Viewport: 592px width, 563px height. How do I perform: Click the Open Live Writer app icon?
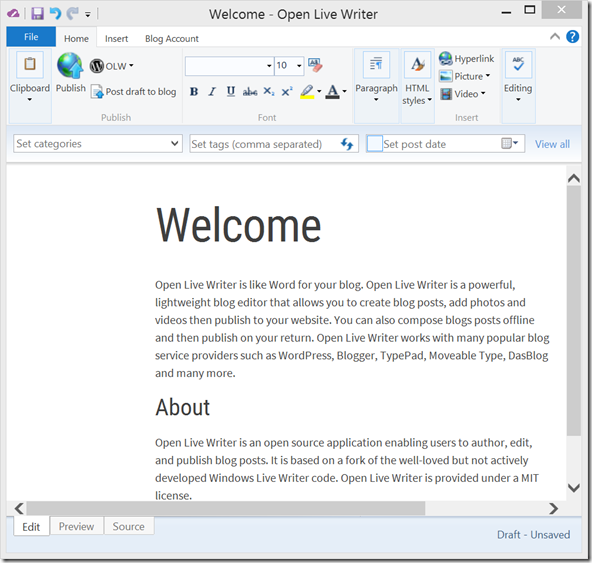click(13, 14)
